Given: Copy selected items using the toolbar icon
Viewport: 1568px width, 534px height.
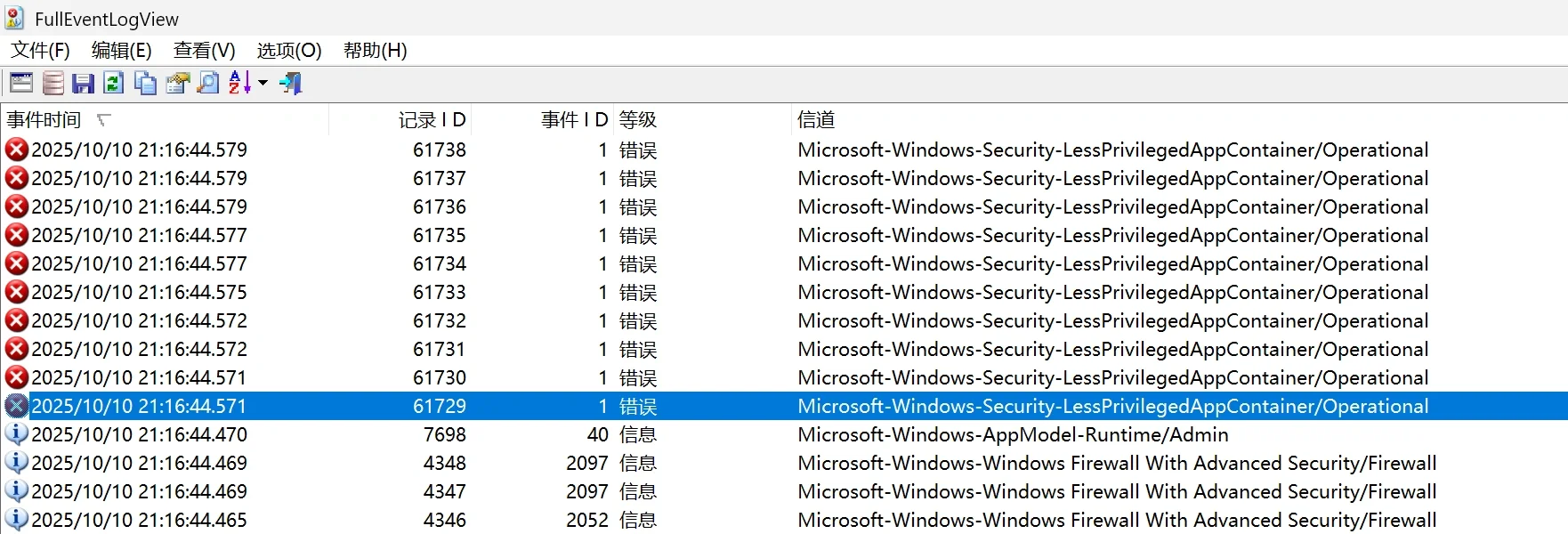Looking at the screenshot, I should [x=145, y=84].
